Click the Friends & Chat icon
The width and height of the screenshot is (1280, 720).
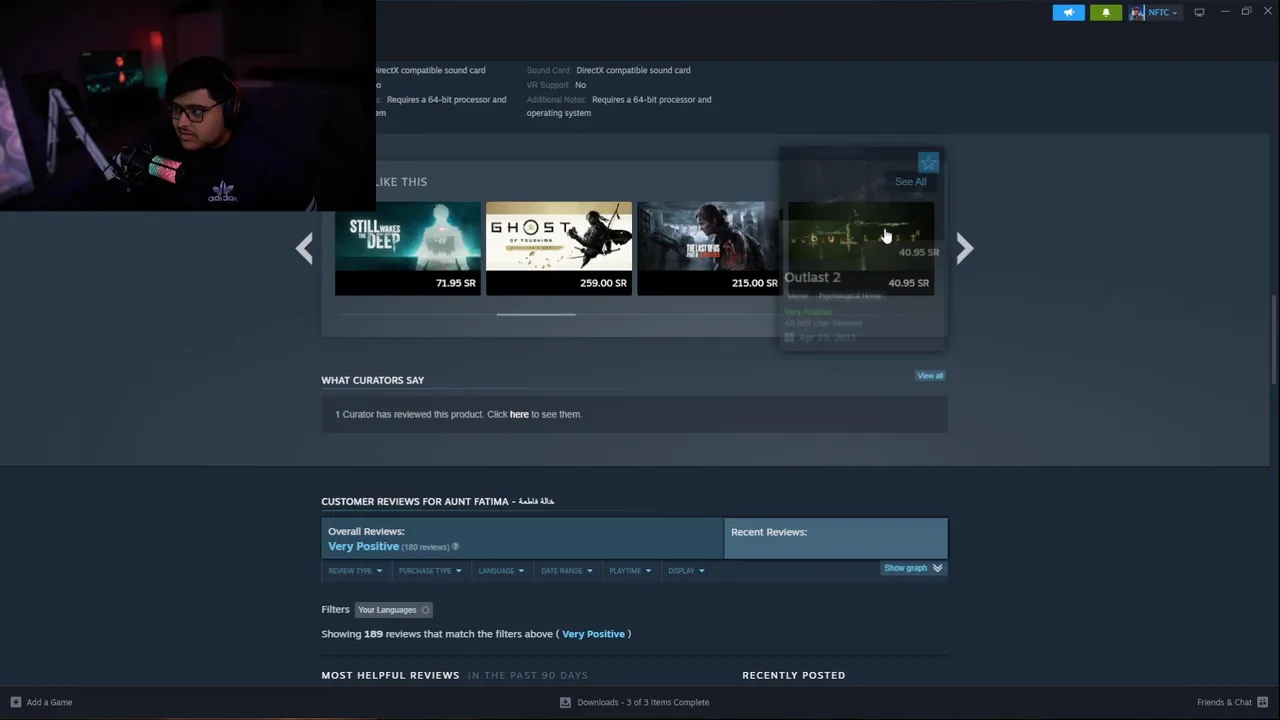[x=1263, y=702]
